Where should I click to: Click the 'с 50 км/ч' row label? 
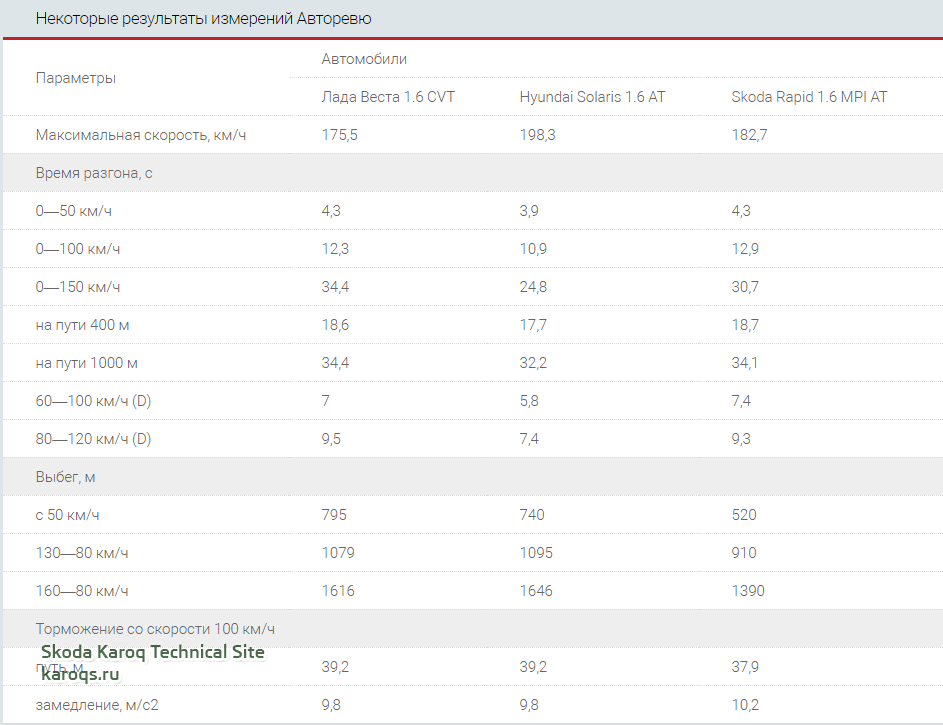[67, 515]
